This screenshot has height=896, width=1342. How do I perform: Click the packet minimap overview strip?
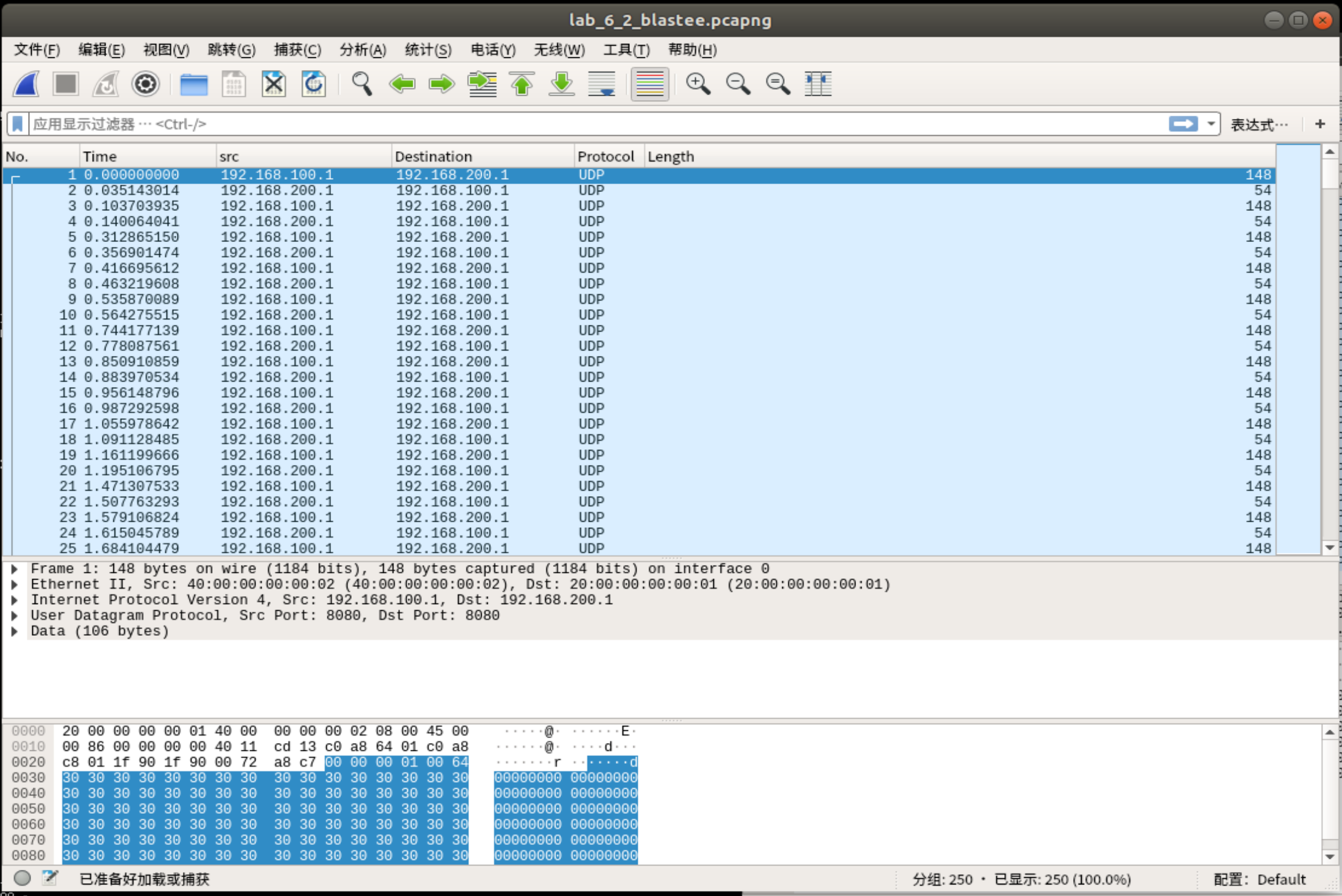point(1299,349)
